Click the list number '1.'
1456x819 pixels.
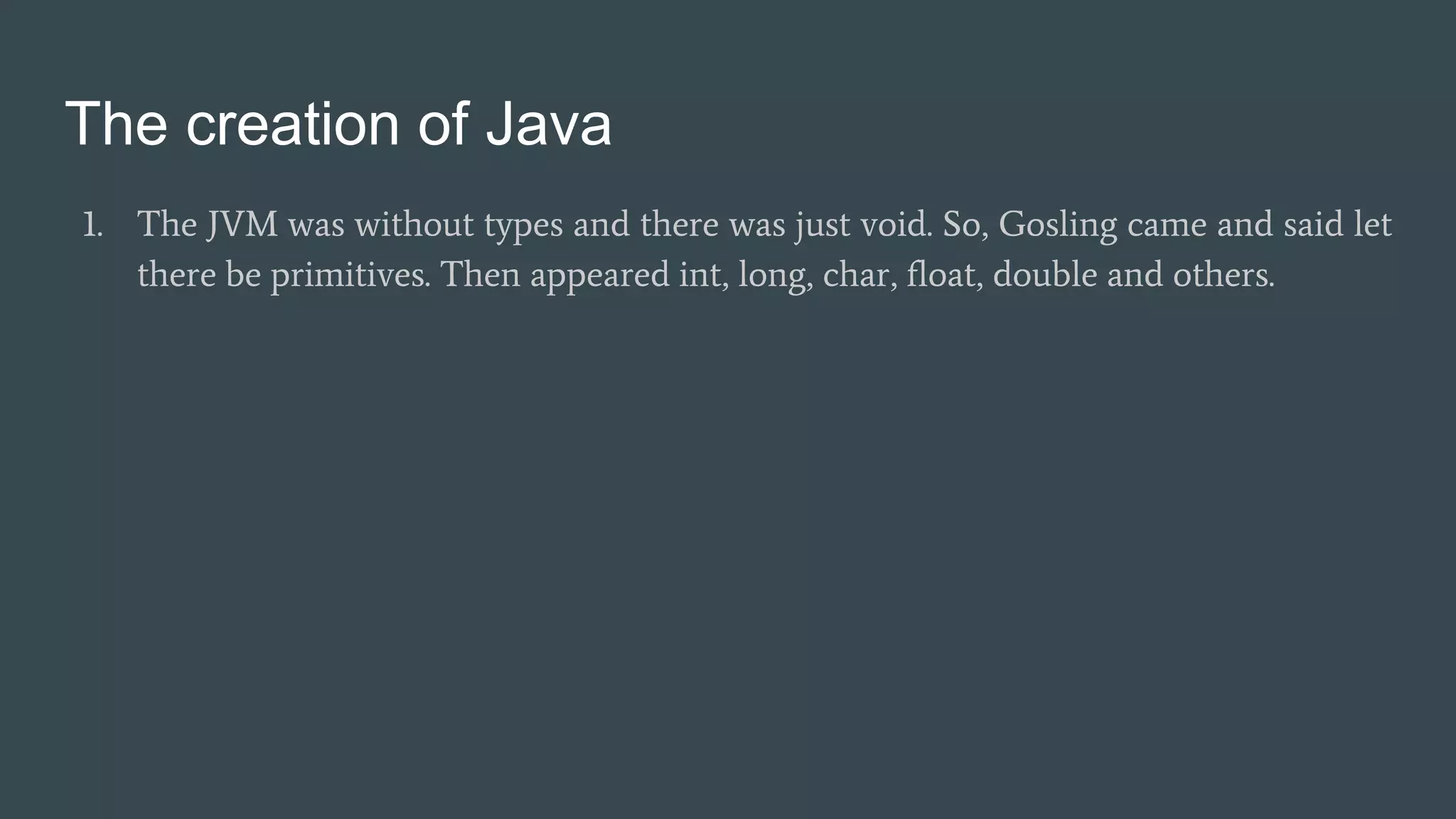[x=92, y=225]
